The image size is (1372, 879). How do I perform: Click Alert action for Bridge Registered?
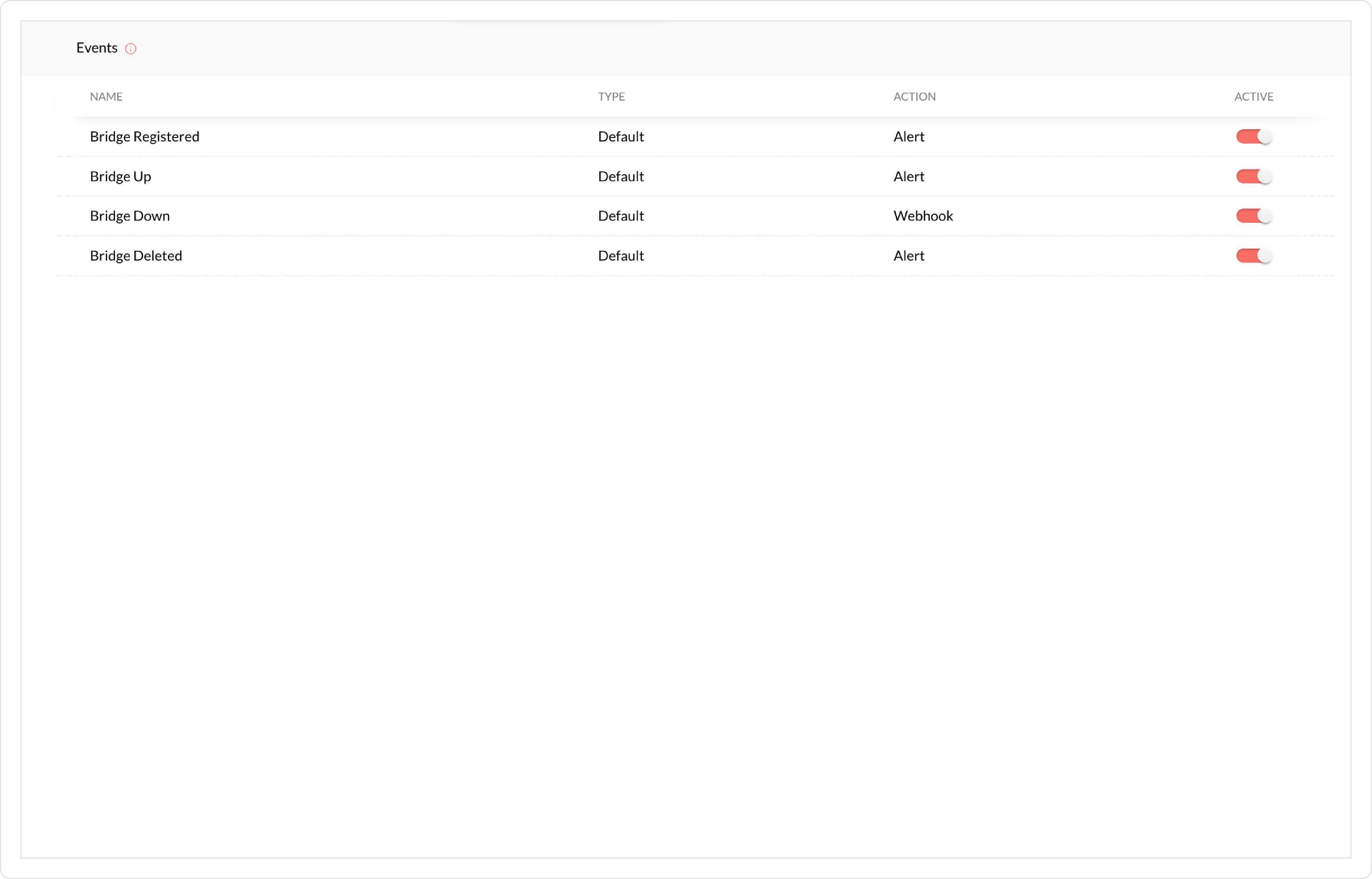point(908,137)
